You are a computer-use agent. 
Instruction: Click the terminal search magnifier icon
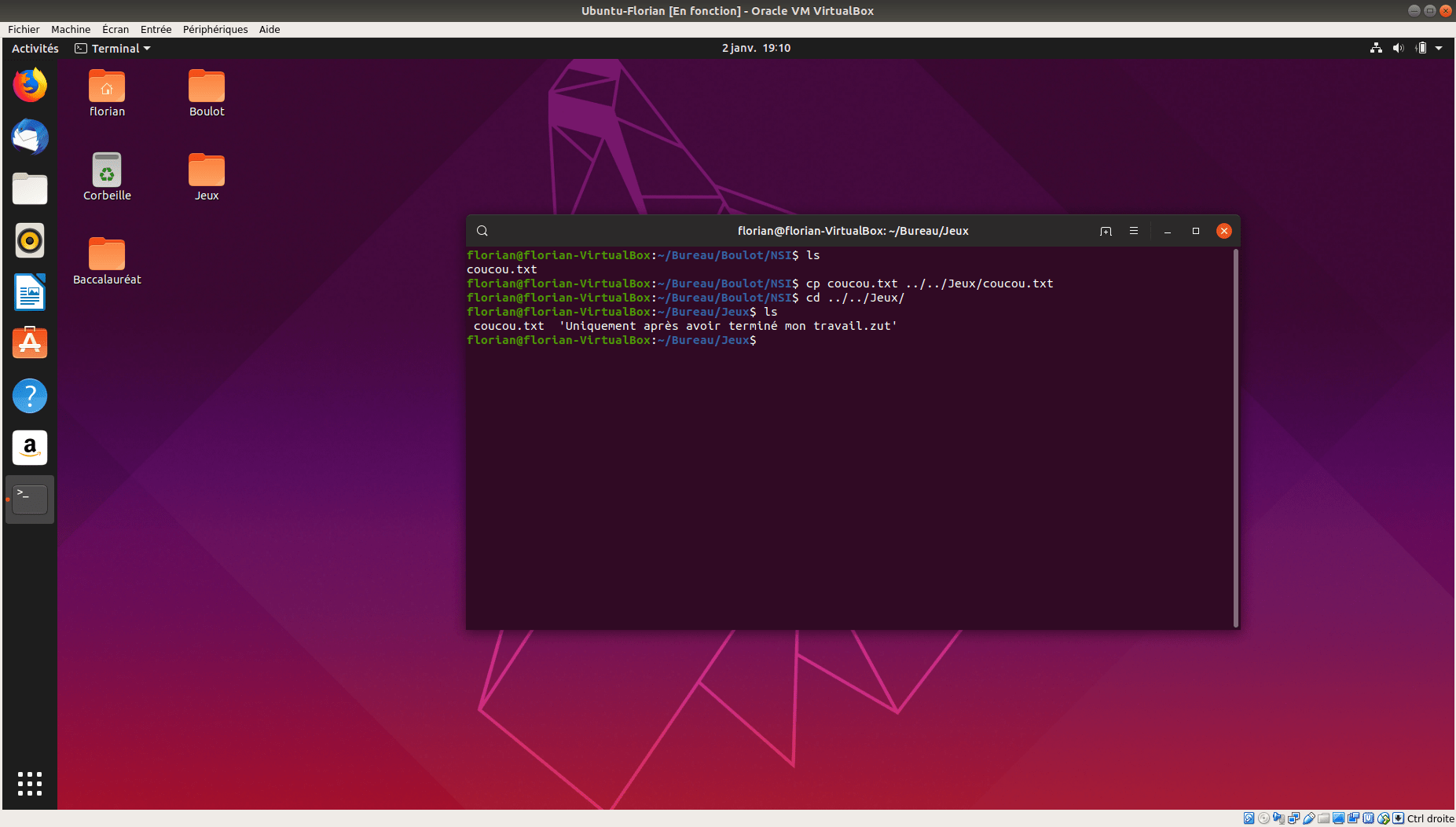tap(482, 231)
